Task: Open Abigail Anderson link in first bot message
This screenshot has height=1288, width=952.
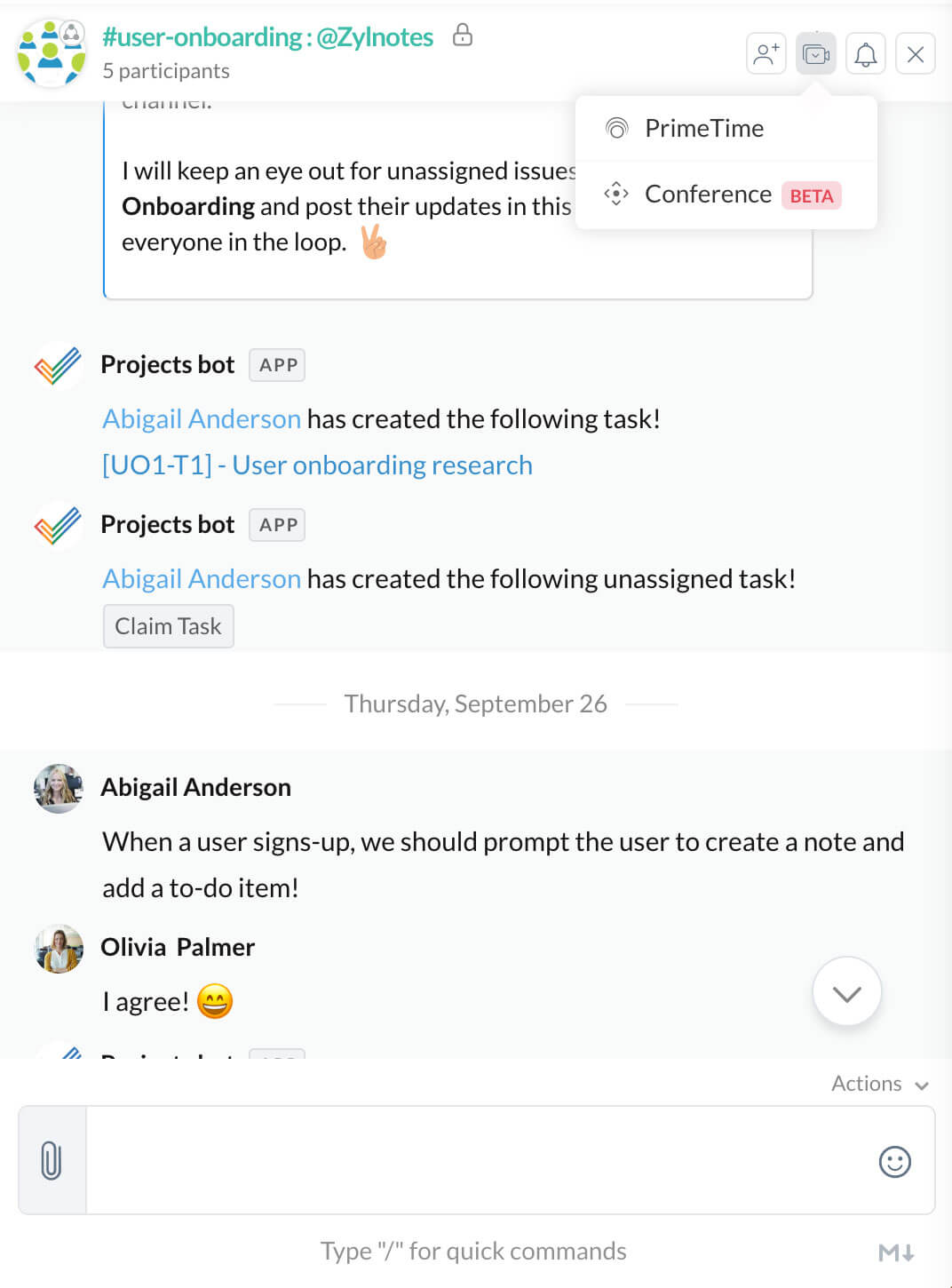Action: coord(202,419)
